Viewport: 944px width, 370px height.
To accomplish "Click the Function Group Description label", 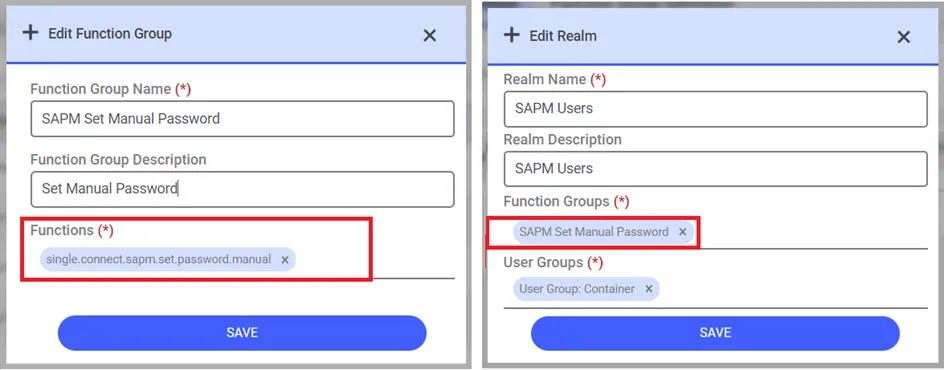I will click(x=118, y=159).
